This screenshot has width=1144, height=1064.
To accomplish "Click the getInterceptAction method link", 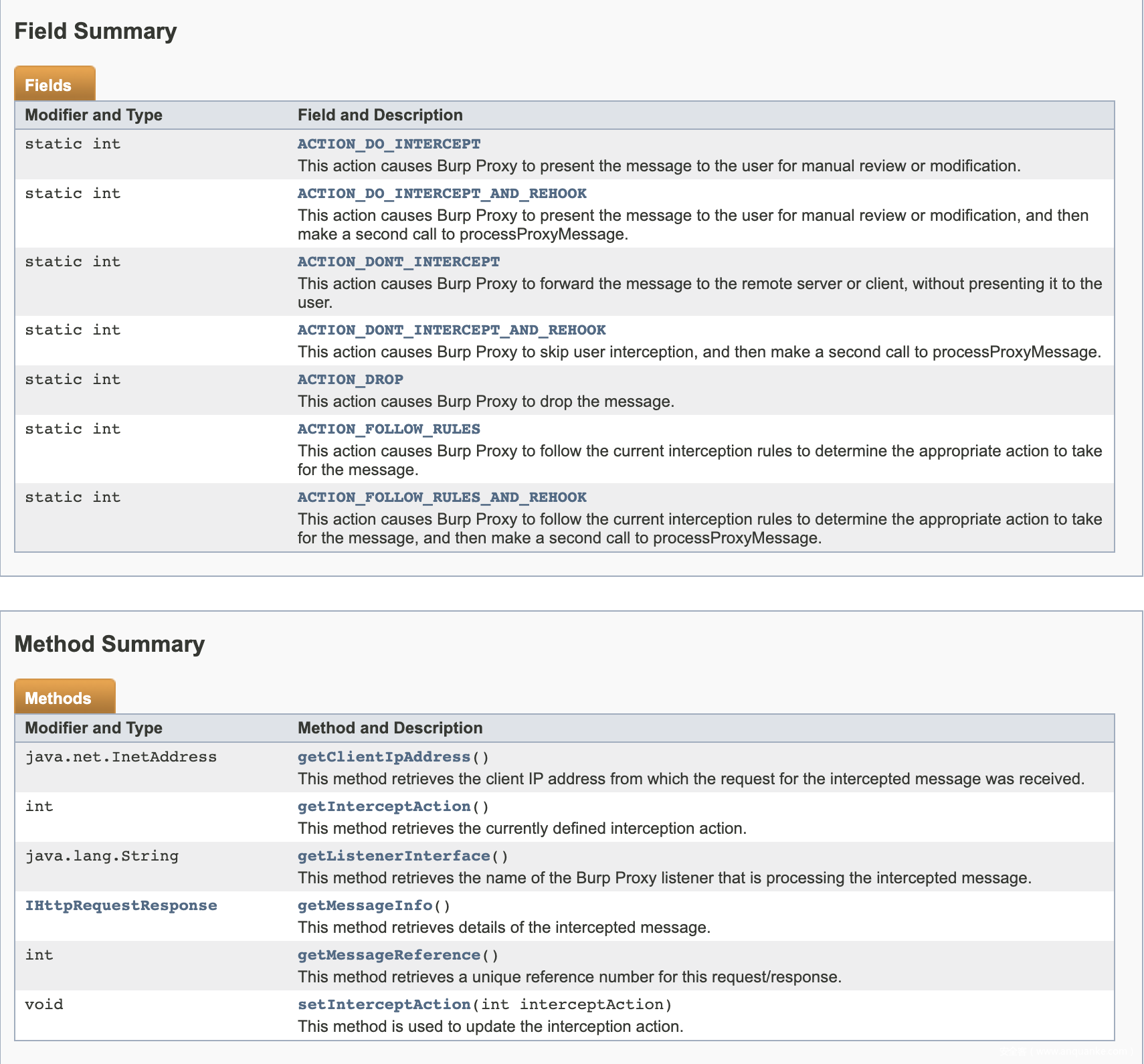I will (x=383, y=806).
